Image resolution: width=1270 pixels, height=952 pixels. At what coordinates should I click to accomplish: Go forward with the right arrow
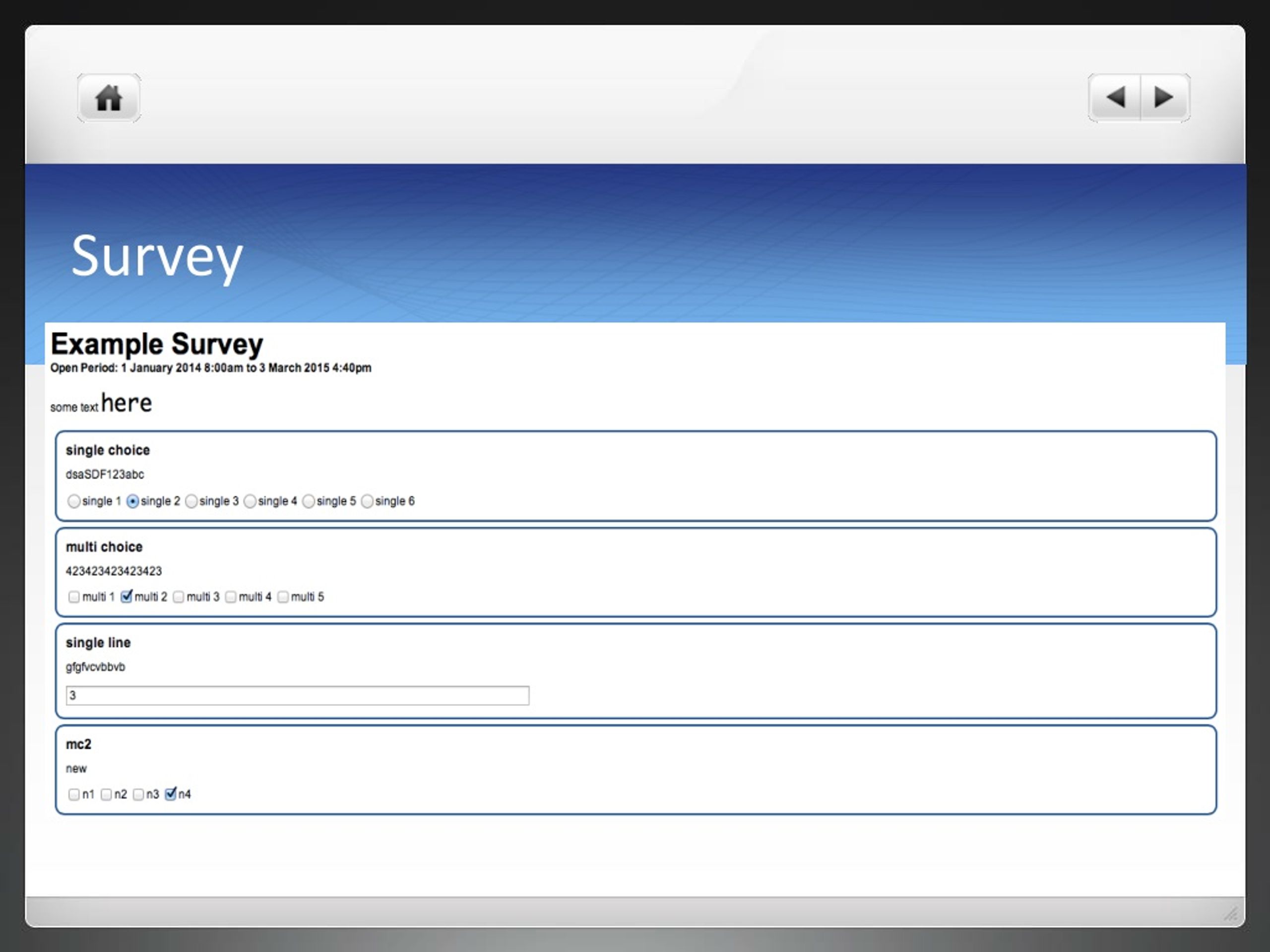coord(1165,98)
